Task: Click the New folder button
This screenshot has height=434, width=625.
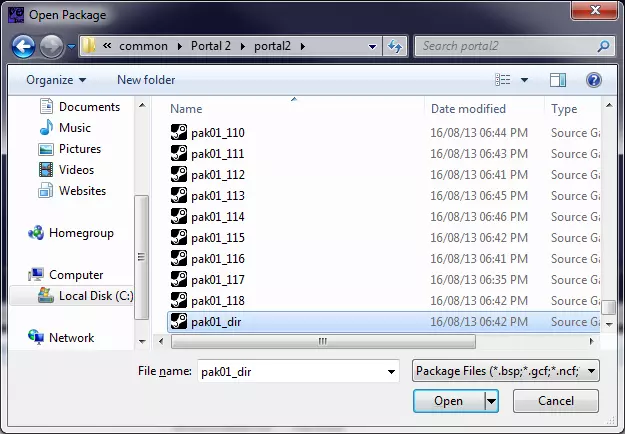Action: [146, 80]
